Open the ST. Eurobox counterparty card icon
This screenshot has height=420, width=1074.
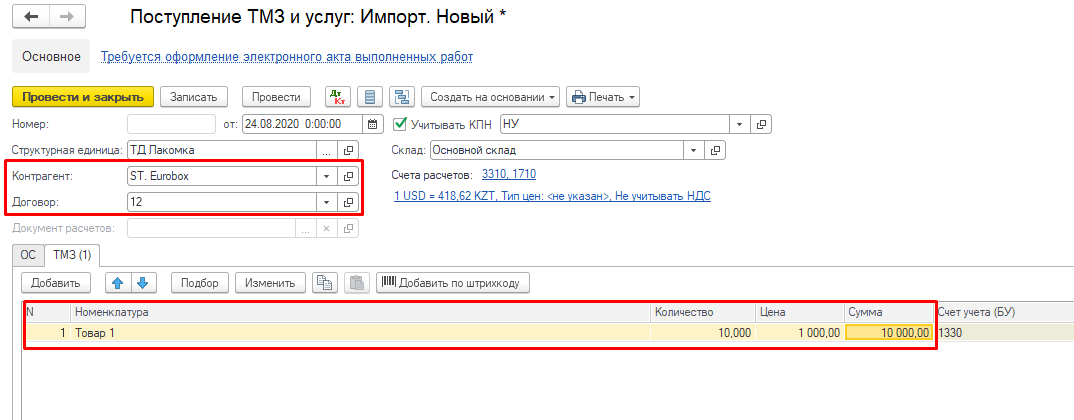point(348,176)
